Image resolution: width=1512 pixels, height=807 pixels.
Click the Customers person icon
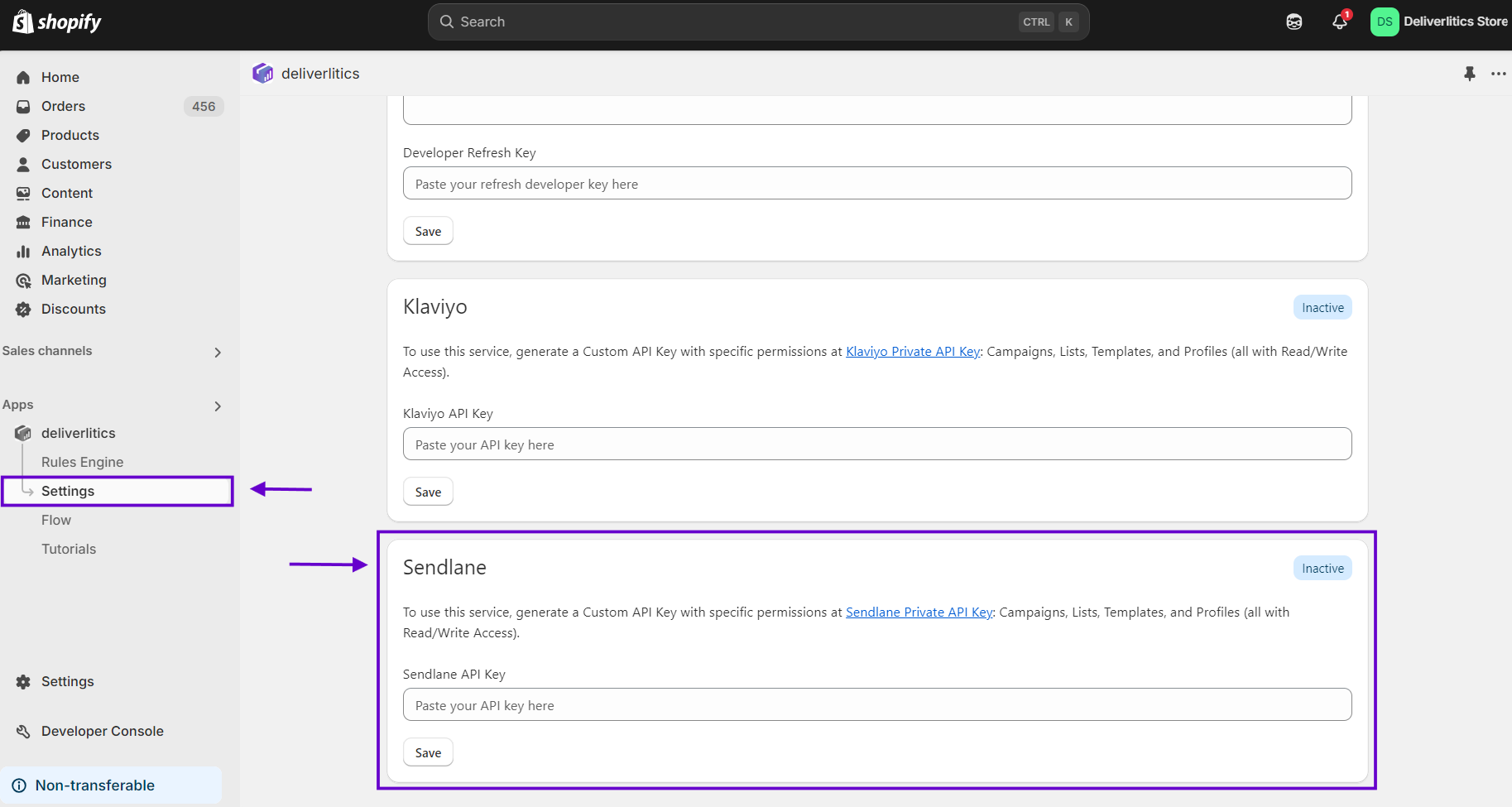click(x=23, y=165)
